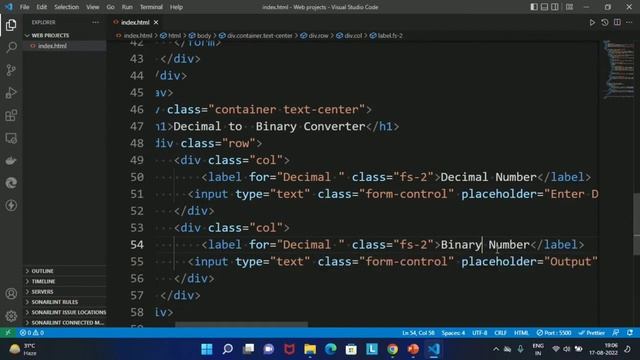Screen dimensions: 640x360
Task: Open the Thunder Client lightning icon
Action: pyautogui.click(x=11, y=205)
